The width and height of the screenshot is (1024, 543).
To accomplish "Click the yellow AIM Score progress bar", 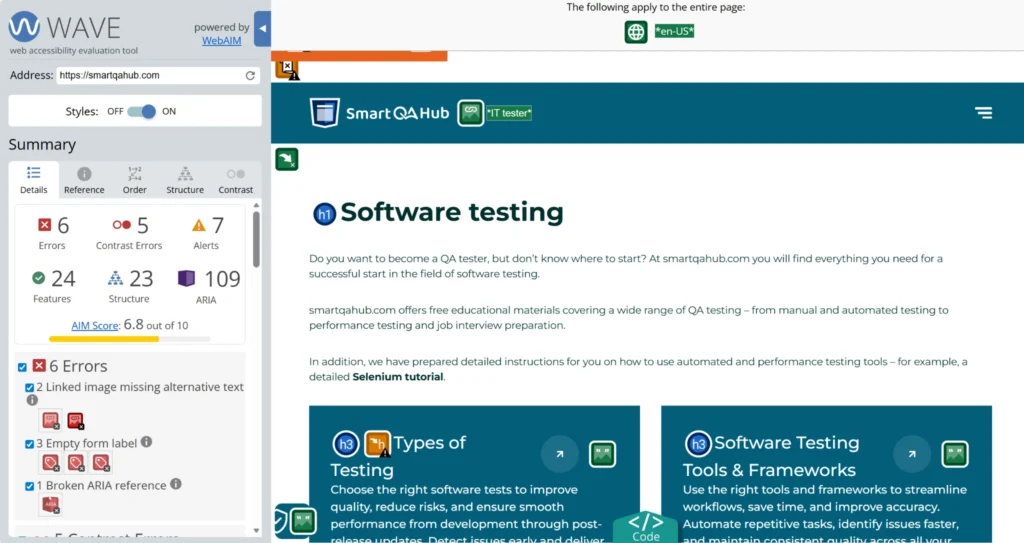I will [x=104, y=339].
